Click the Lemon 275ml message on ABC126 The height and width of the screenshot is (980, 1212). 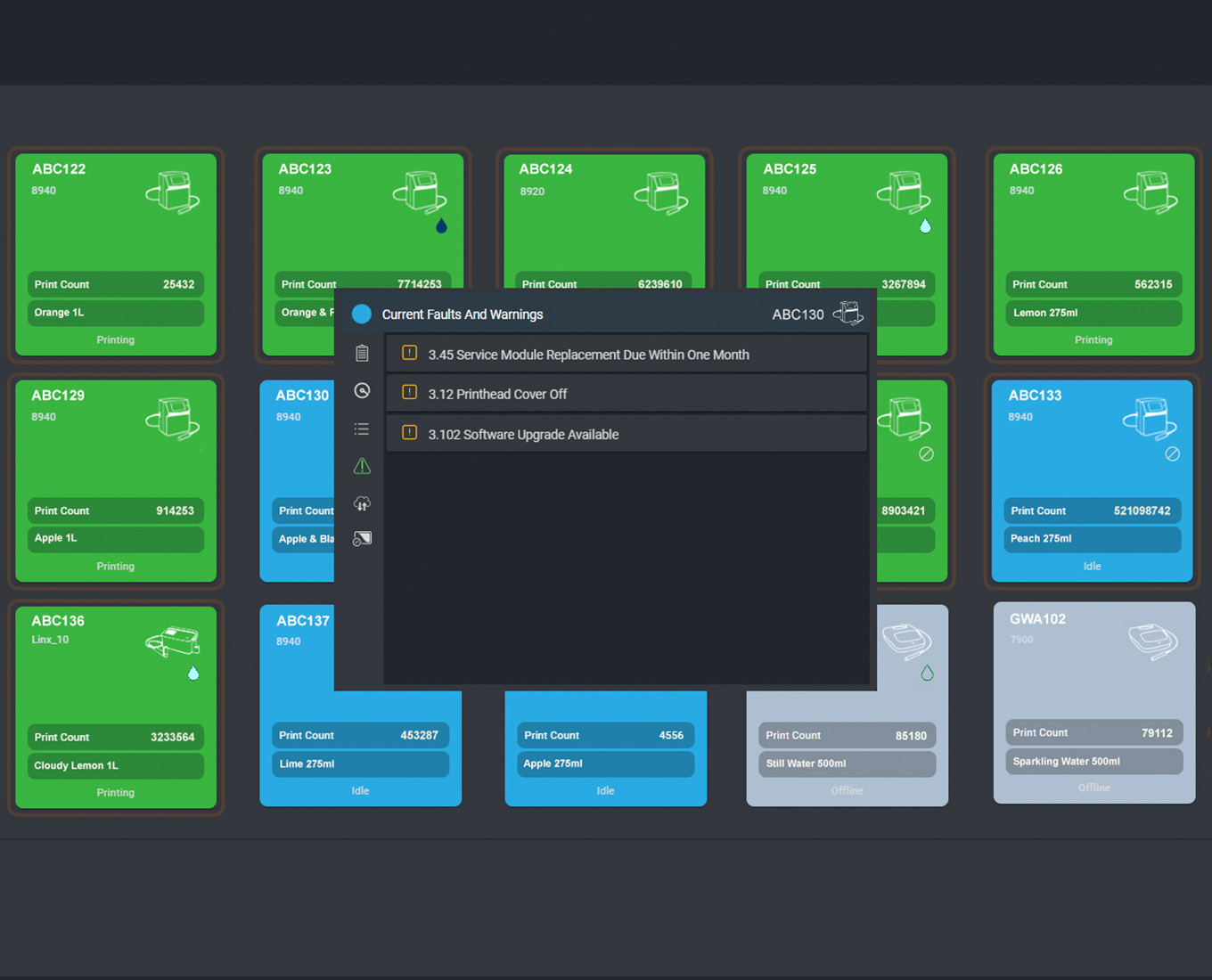pos(1093,313)
